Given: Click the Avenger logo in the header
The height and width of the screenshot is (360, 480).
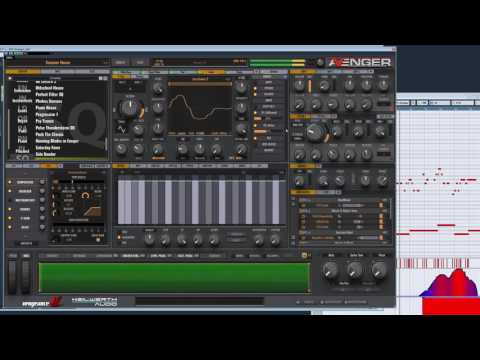Looking at the screenshot, I should (359, 62).
